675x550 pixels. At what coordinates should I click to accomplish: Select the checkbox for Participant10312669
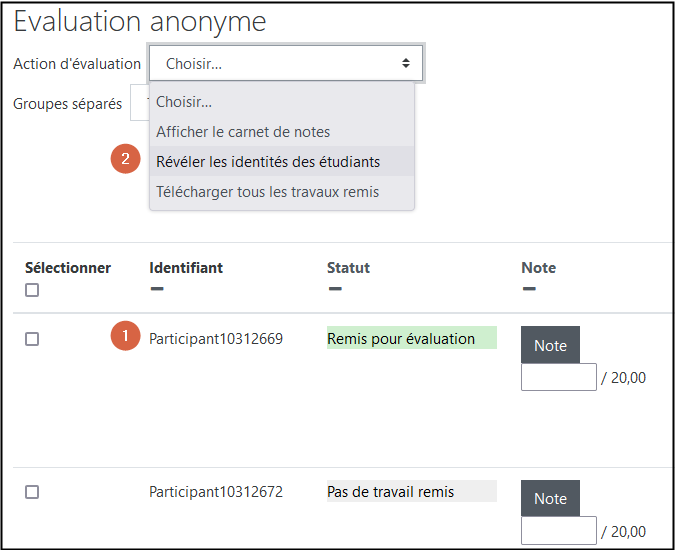[32, 339]
